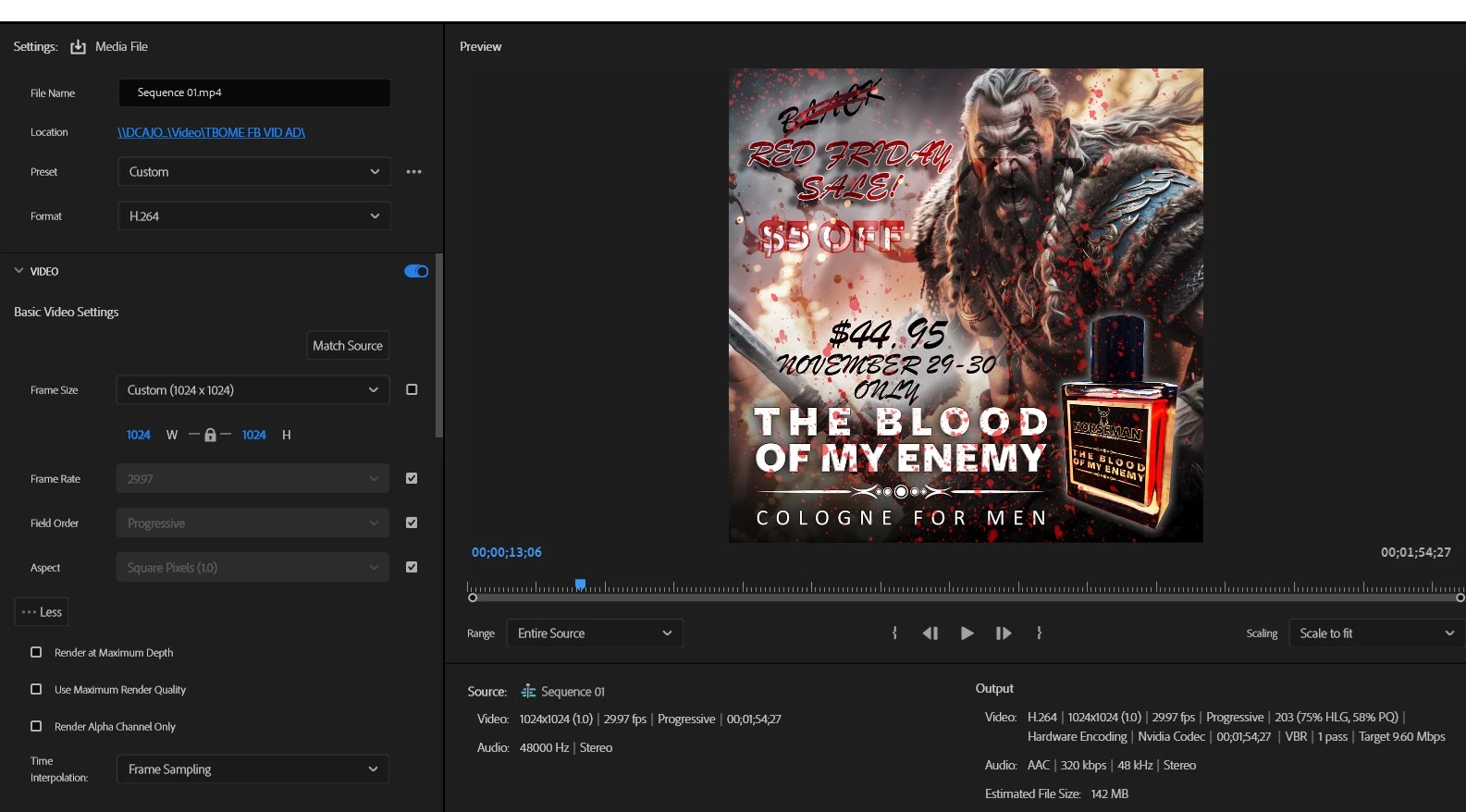The width and height of the screenshot is (1466, 812).
Task: Click the right range handle of the timeline
Action: click(x=1460, y=598)
